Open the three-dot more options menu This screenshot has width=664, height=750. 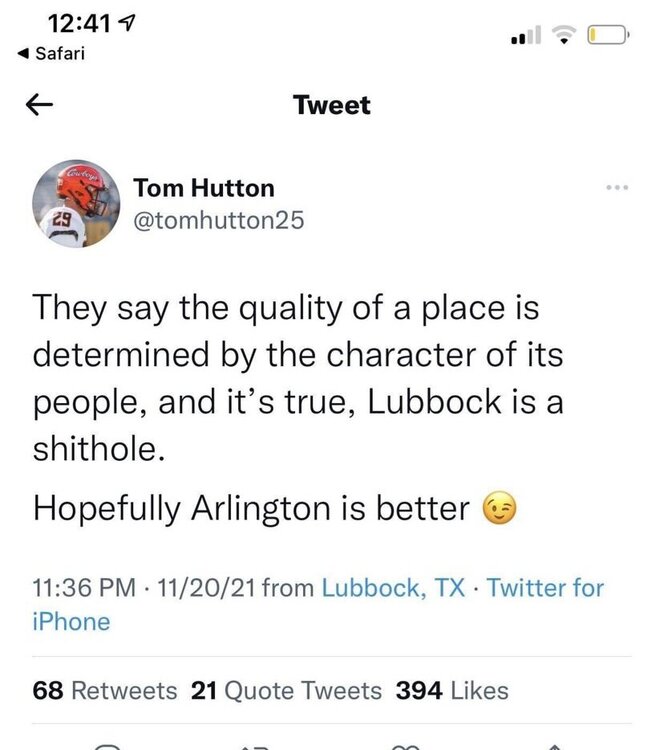[x=616, y=187]
